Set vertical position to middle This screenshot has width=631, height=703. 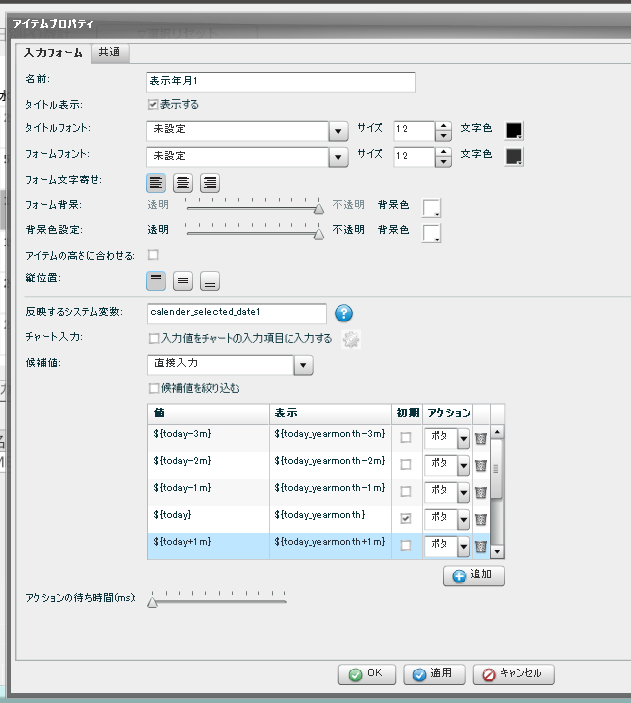183,281
